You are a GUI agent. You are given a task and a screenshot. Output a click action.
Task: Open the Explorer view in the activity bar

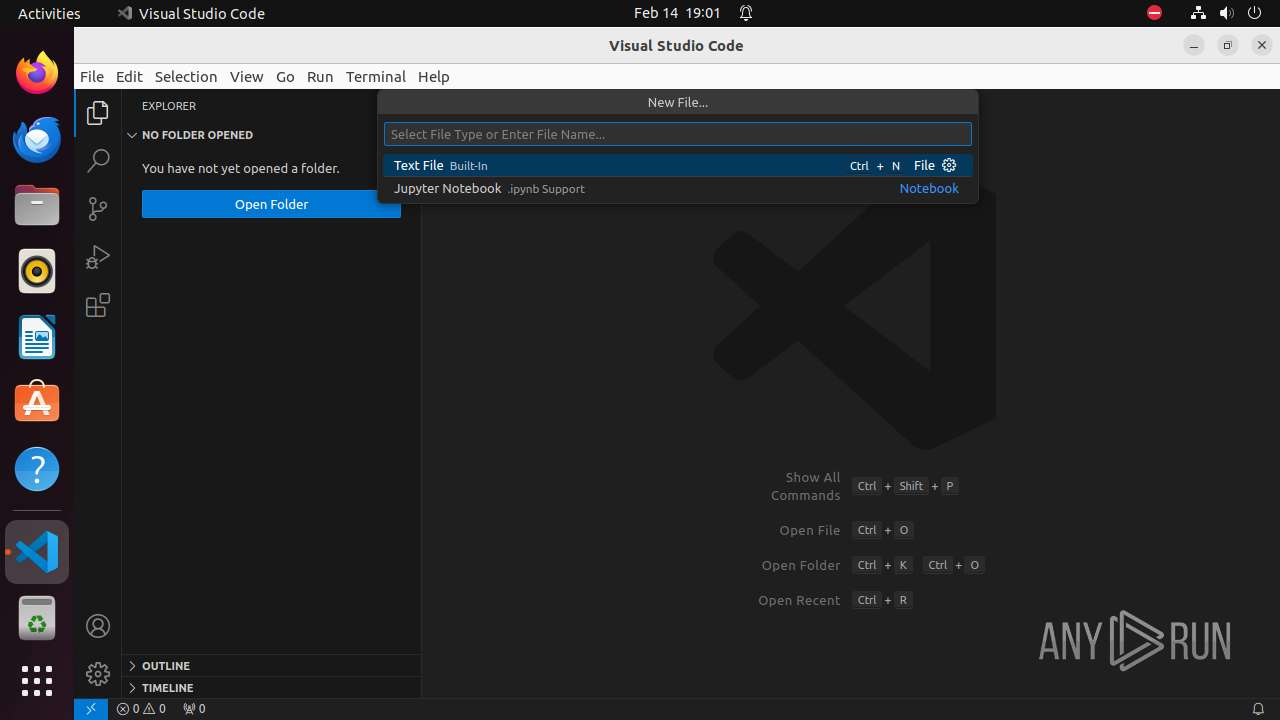[x=98, y=113]
